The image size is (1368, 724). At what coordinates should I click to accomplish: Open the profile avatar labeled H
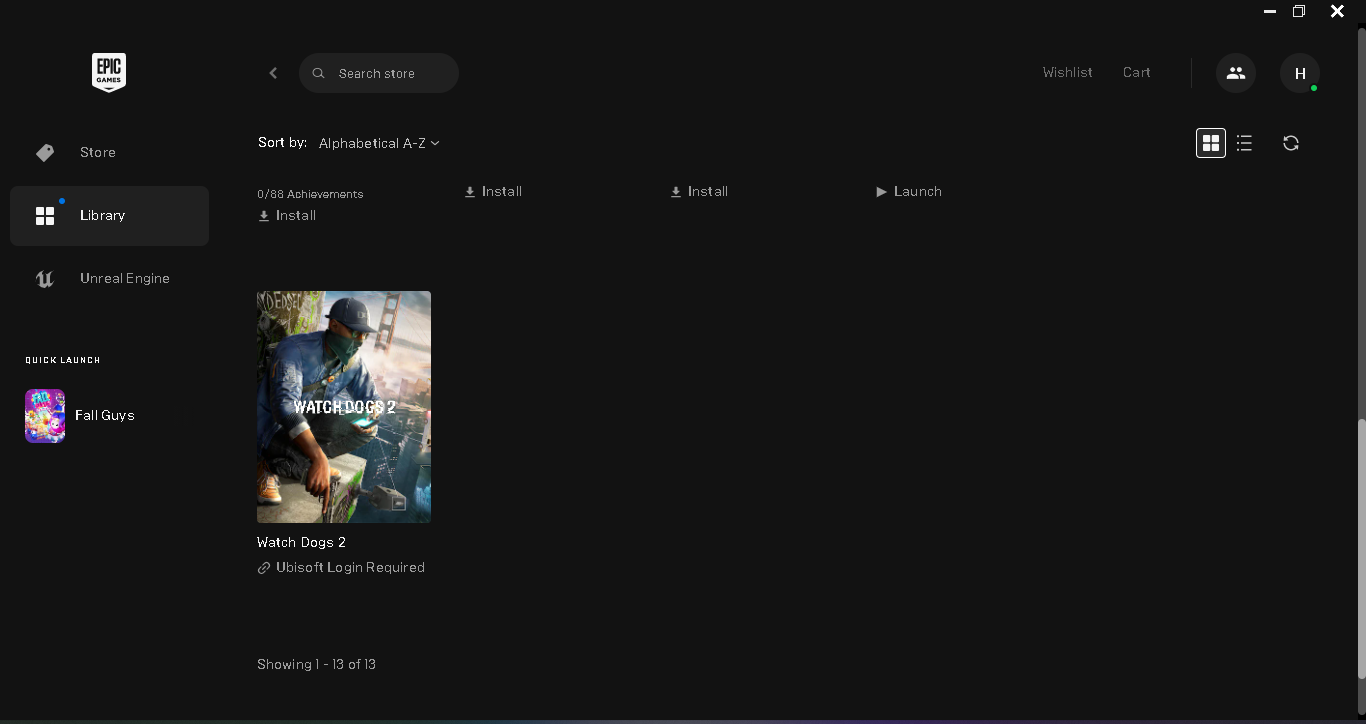tap(1300, 73)
